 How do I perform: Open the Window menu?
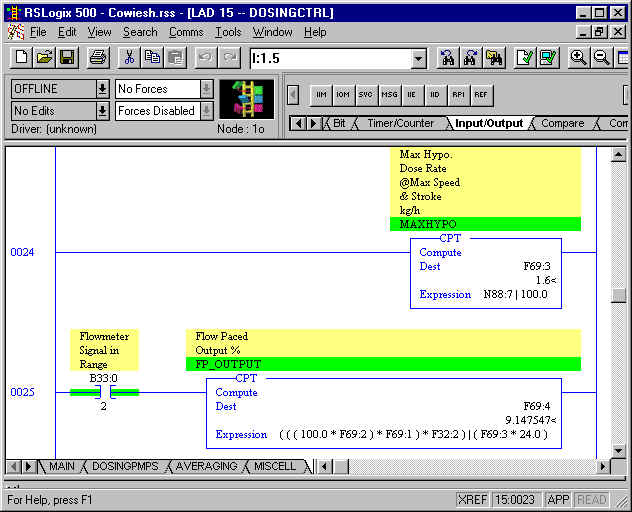coord(272,32)
